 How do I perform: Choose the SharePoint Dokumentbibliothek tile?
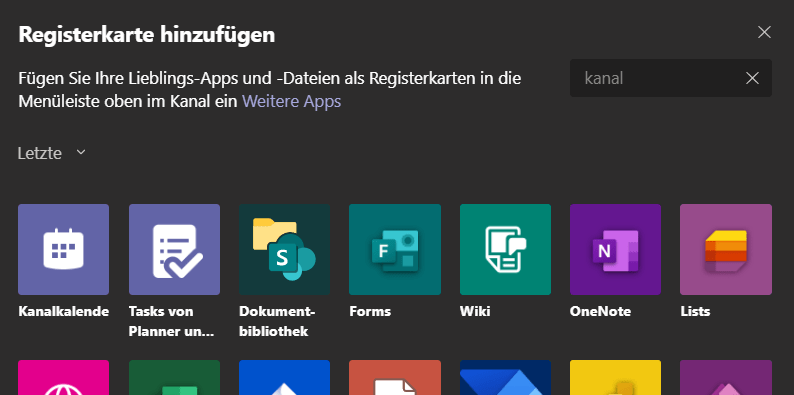click(285, 249)
